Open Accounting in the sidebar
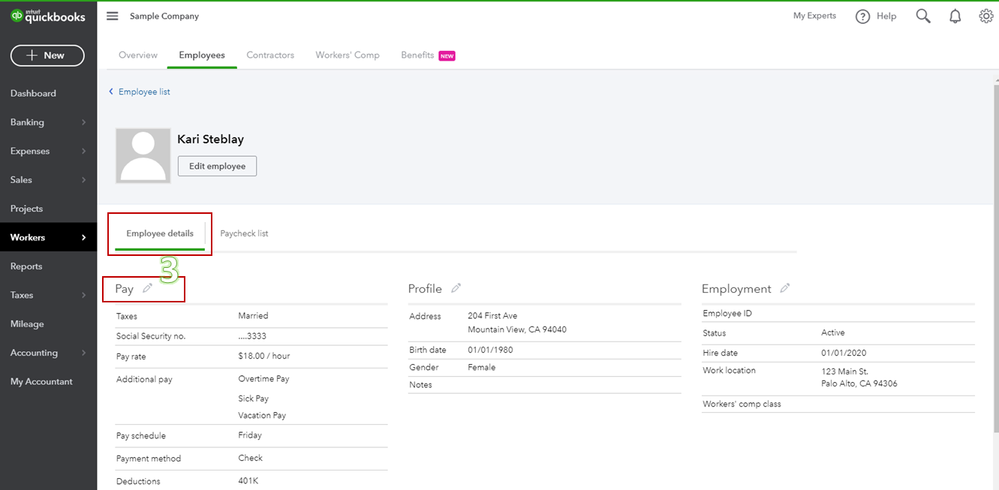Screen dimensions: 999x490 pos(34,352)
